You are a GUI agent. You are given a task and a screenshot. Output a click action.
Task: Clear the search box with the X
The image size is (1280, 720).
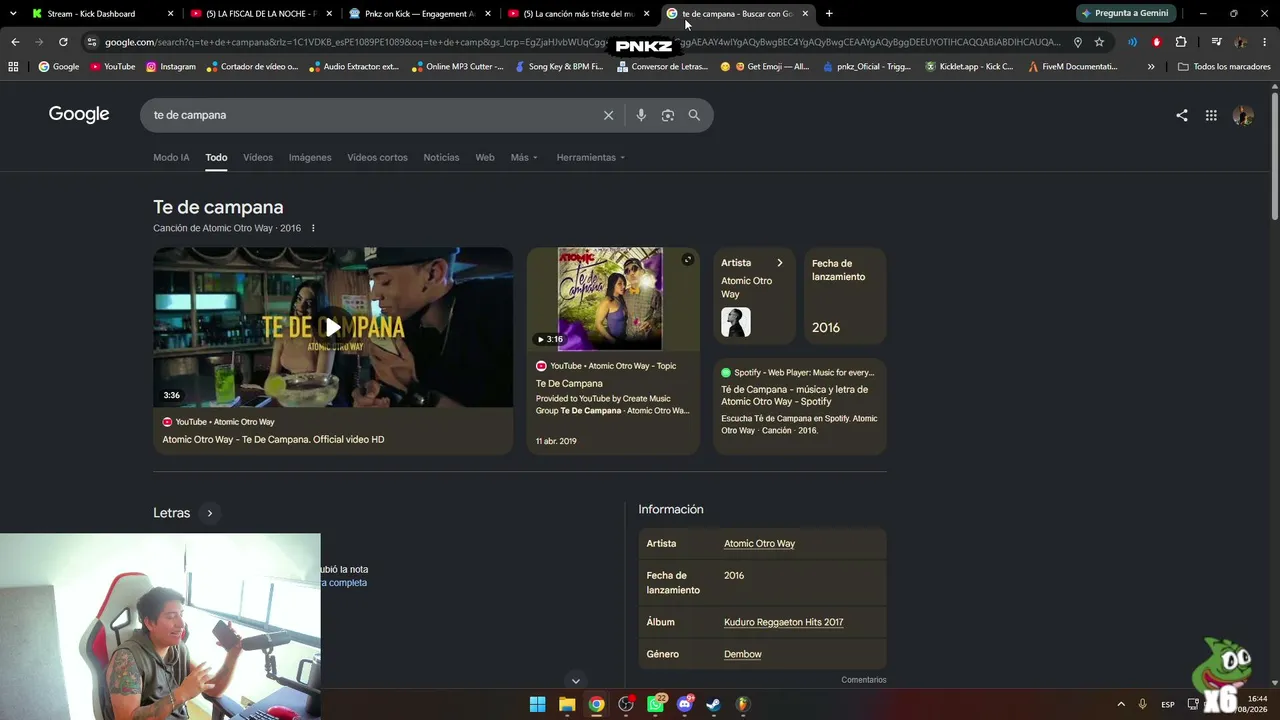click(x=608, y=115)
